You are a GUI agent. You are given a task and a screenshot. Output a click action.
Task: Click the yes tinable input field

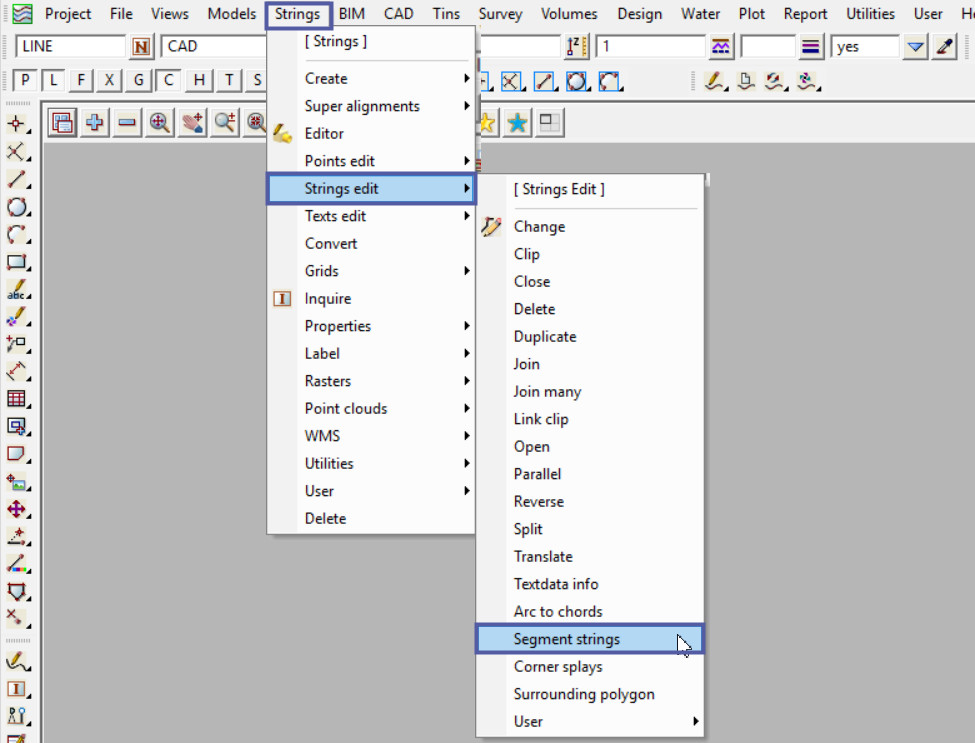(865, 47)
